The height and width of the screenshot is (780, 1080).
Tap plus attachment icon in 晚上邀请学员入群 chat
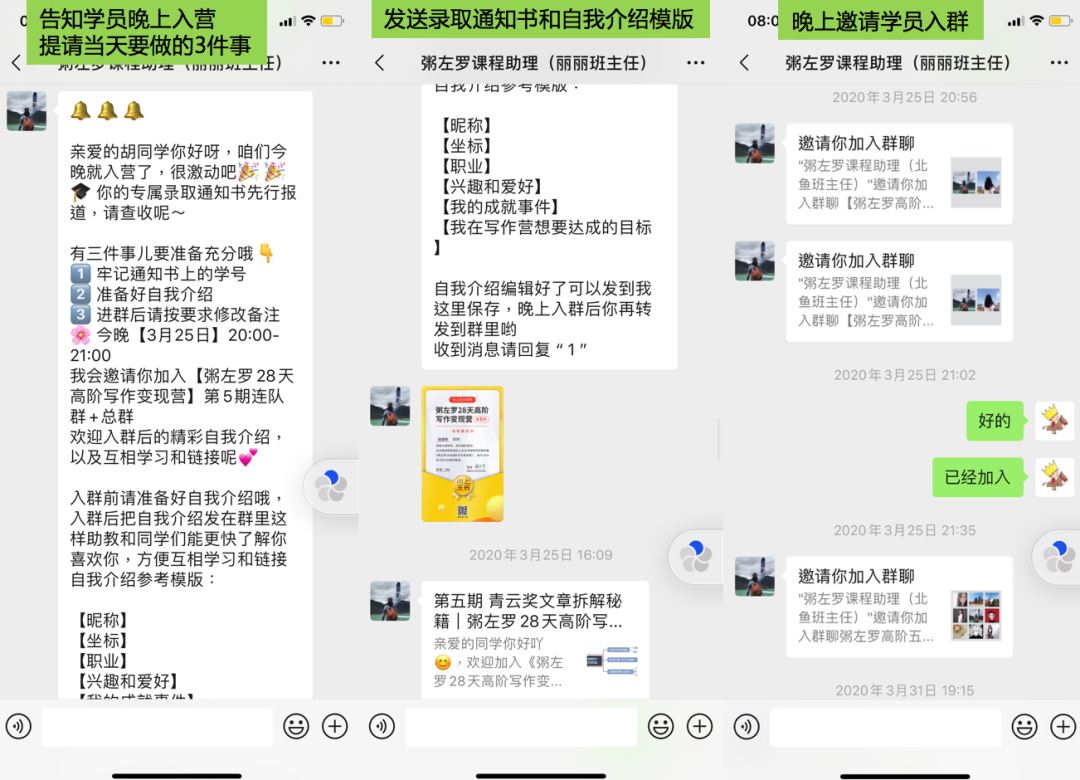pyautogui.click(x=1063, y=726)
